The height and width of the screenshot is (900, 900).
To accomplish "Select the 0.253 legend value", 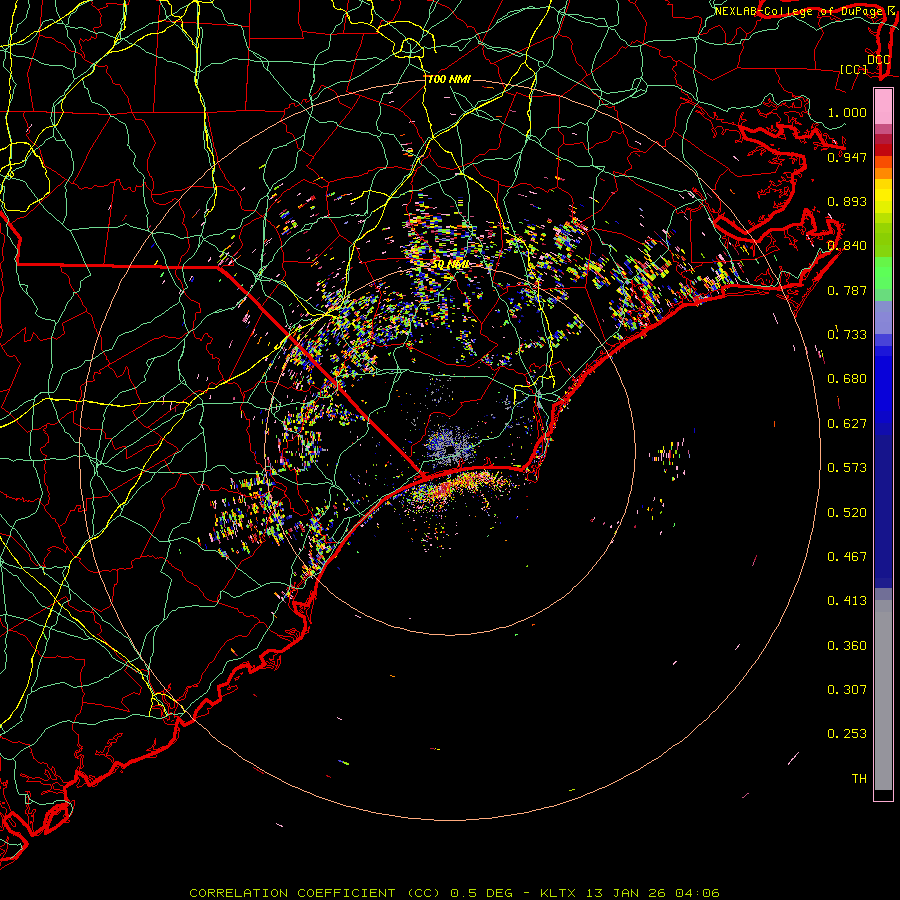I will (x=847, y=734).
